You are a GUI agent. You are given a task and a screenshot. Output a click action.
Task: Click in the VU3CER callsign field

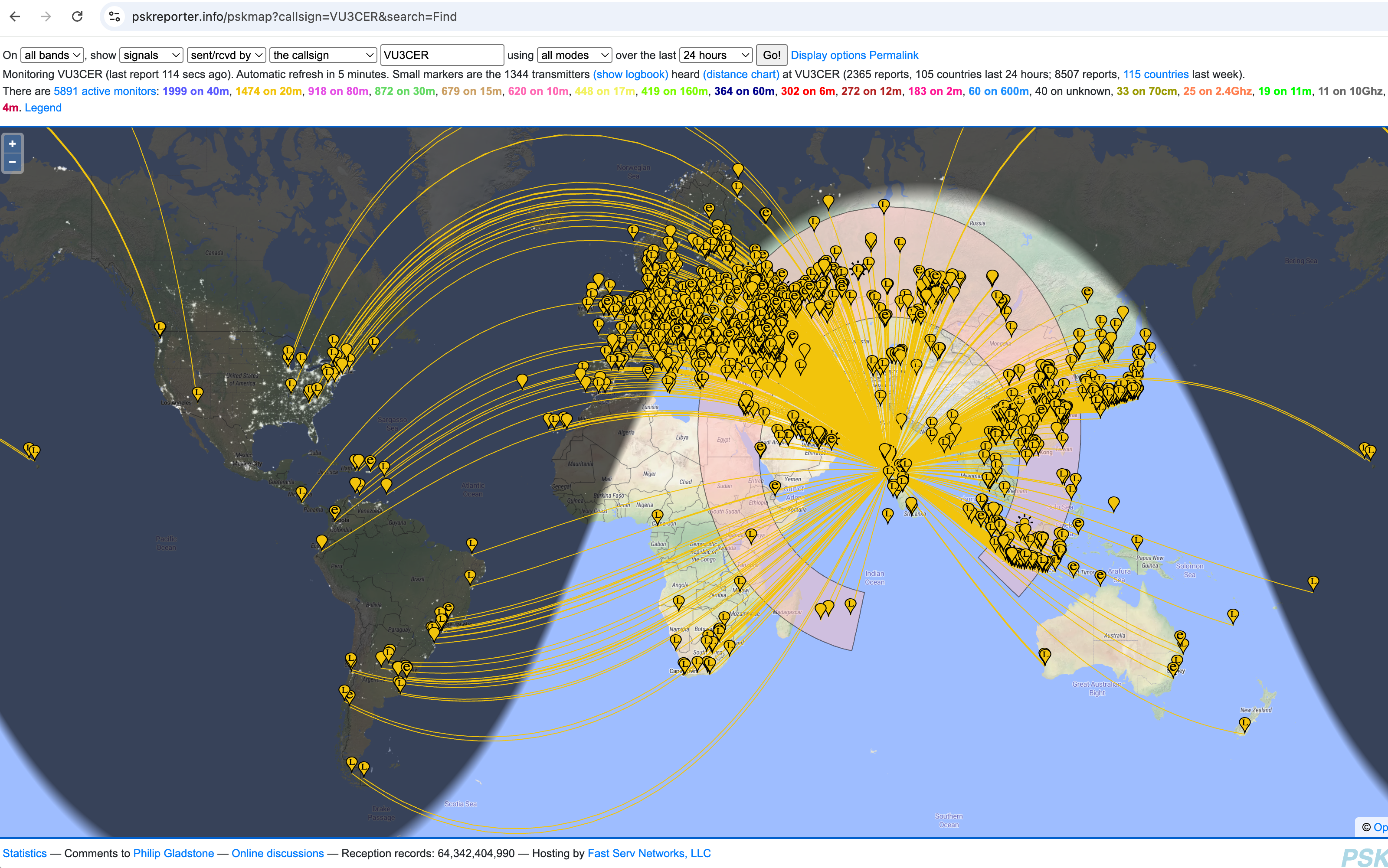coord(442,55)
